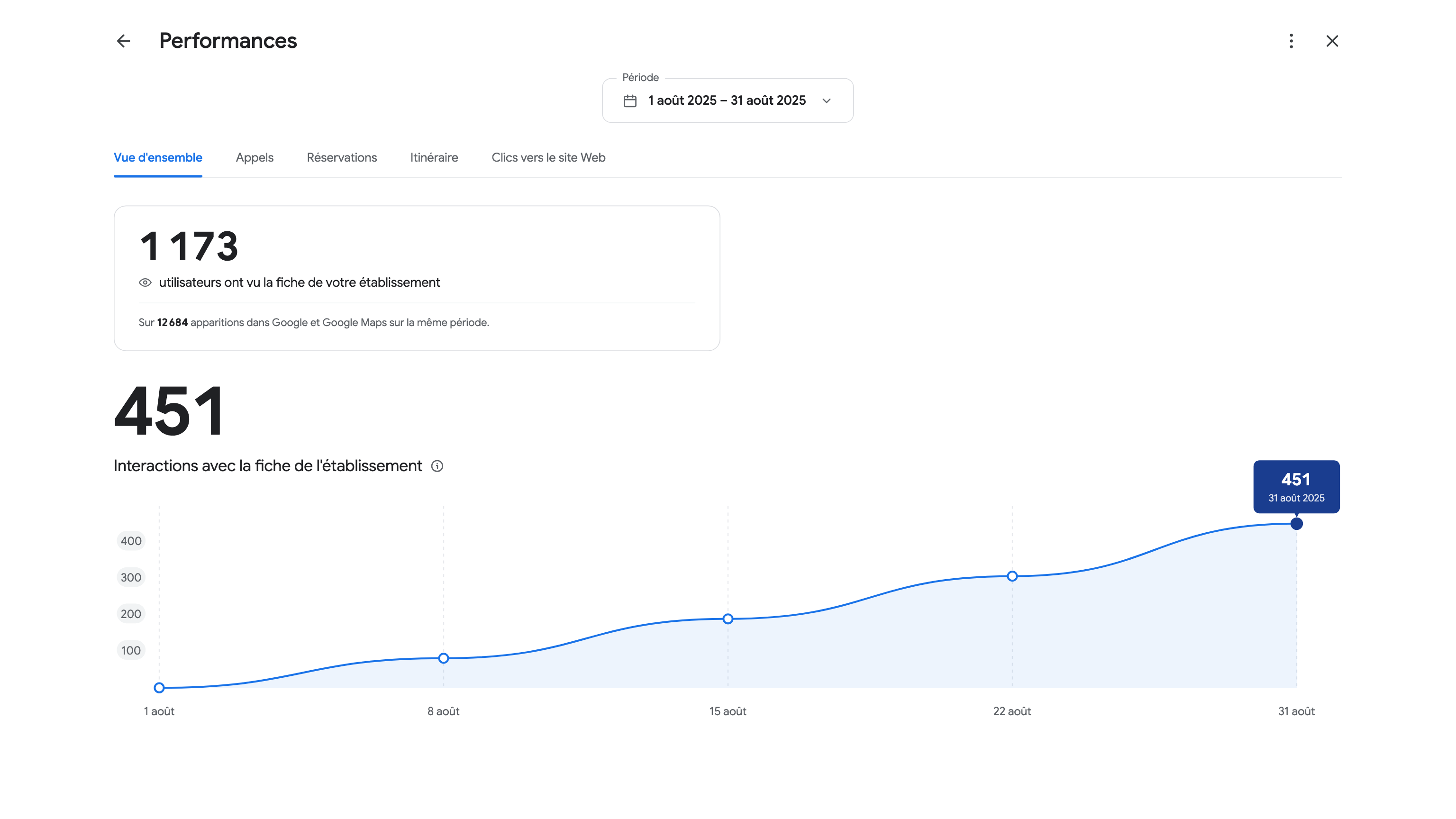Switch to the Itinéraire tab
Screen dimensions: 1456x819
[x=434, y=158]
